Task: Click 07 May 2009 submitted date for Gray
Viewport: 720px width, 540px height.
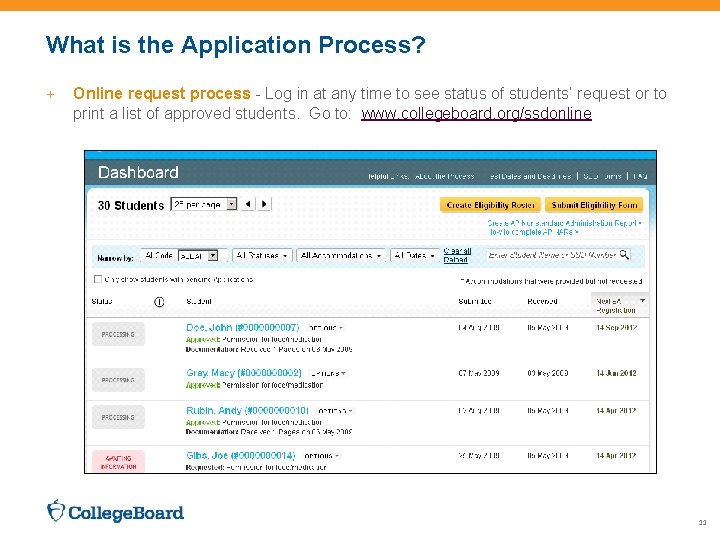Action: point(479,373)
